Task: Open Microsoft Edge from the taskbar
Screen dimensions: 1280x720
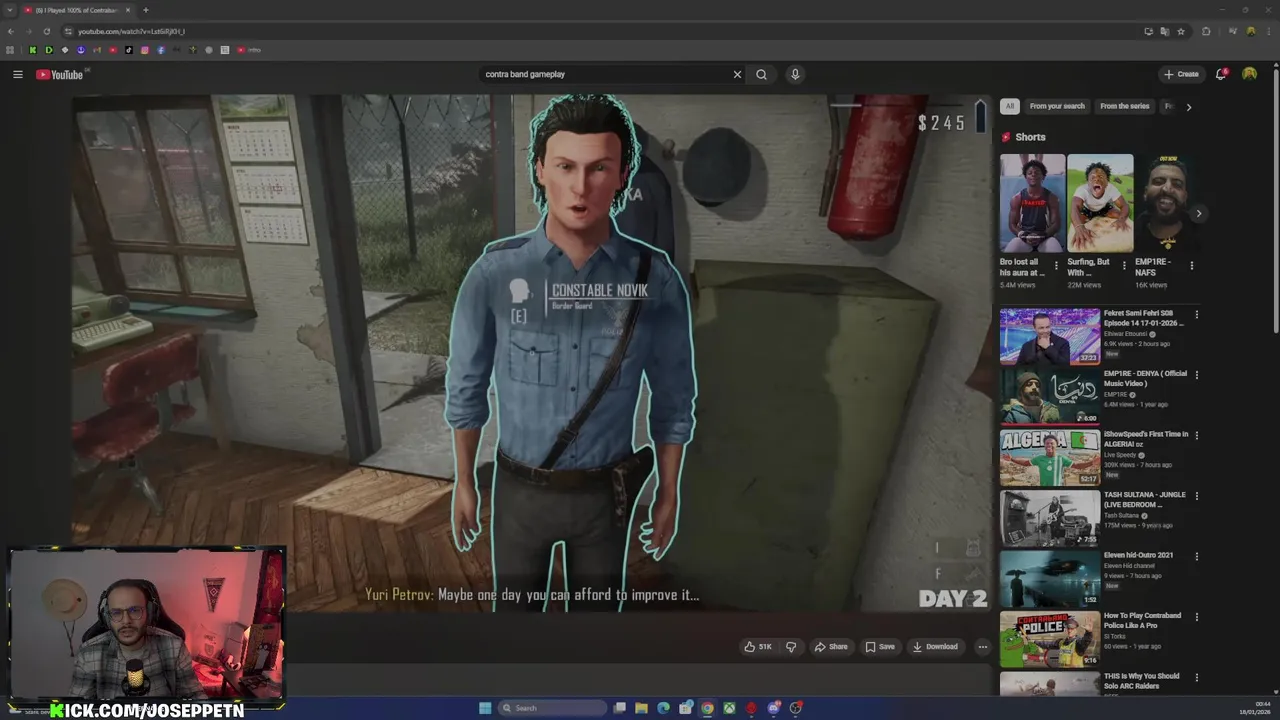Action: coord(663,708)
